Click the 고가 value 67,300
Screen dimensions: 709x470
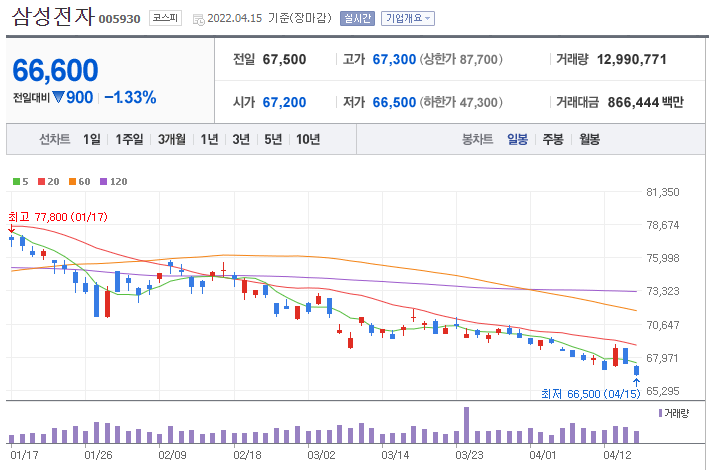[x=394, y=59]
